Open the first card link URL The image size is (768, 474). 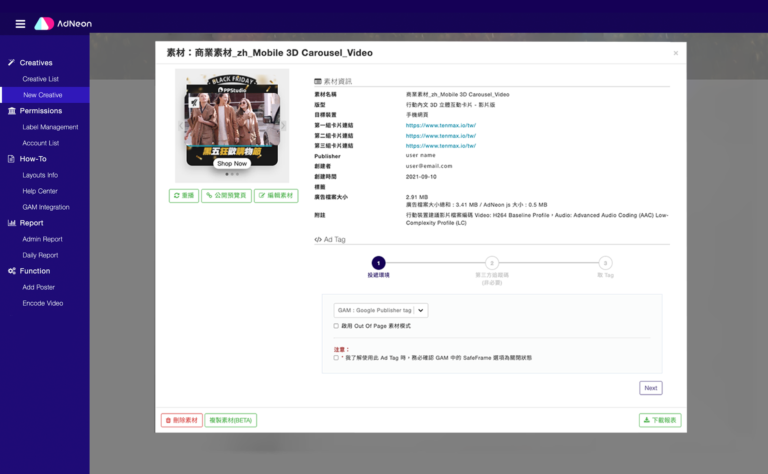pyautogui.click(x=441, y=125)
